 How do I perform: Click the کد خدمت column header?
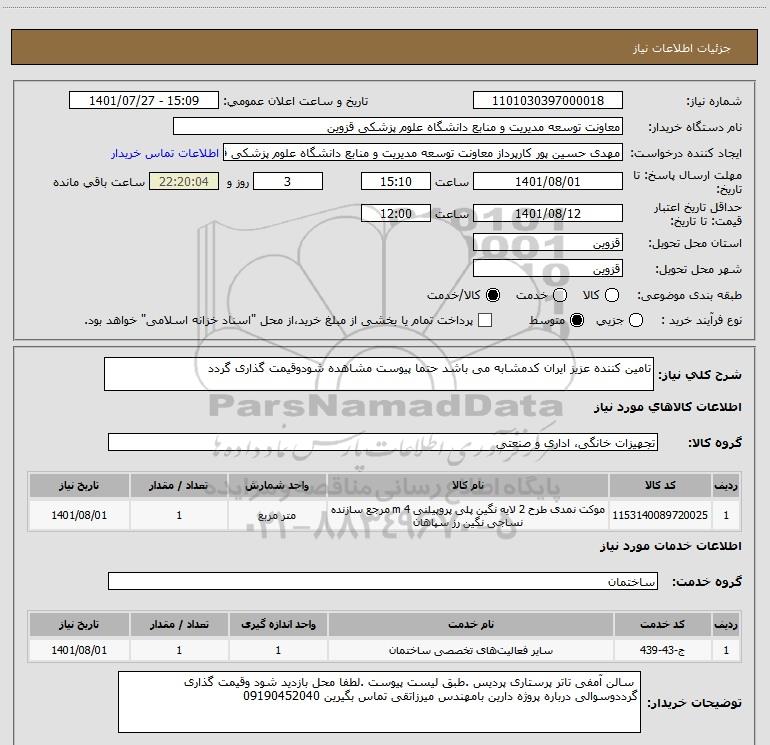[662, 624]
